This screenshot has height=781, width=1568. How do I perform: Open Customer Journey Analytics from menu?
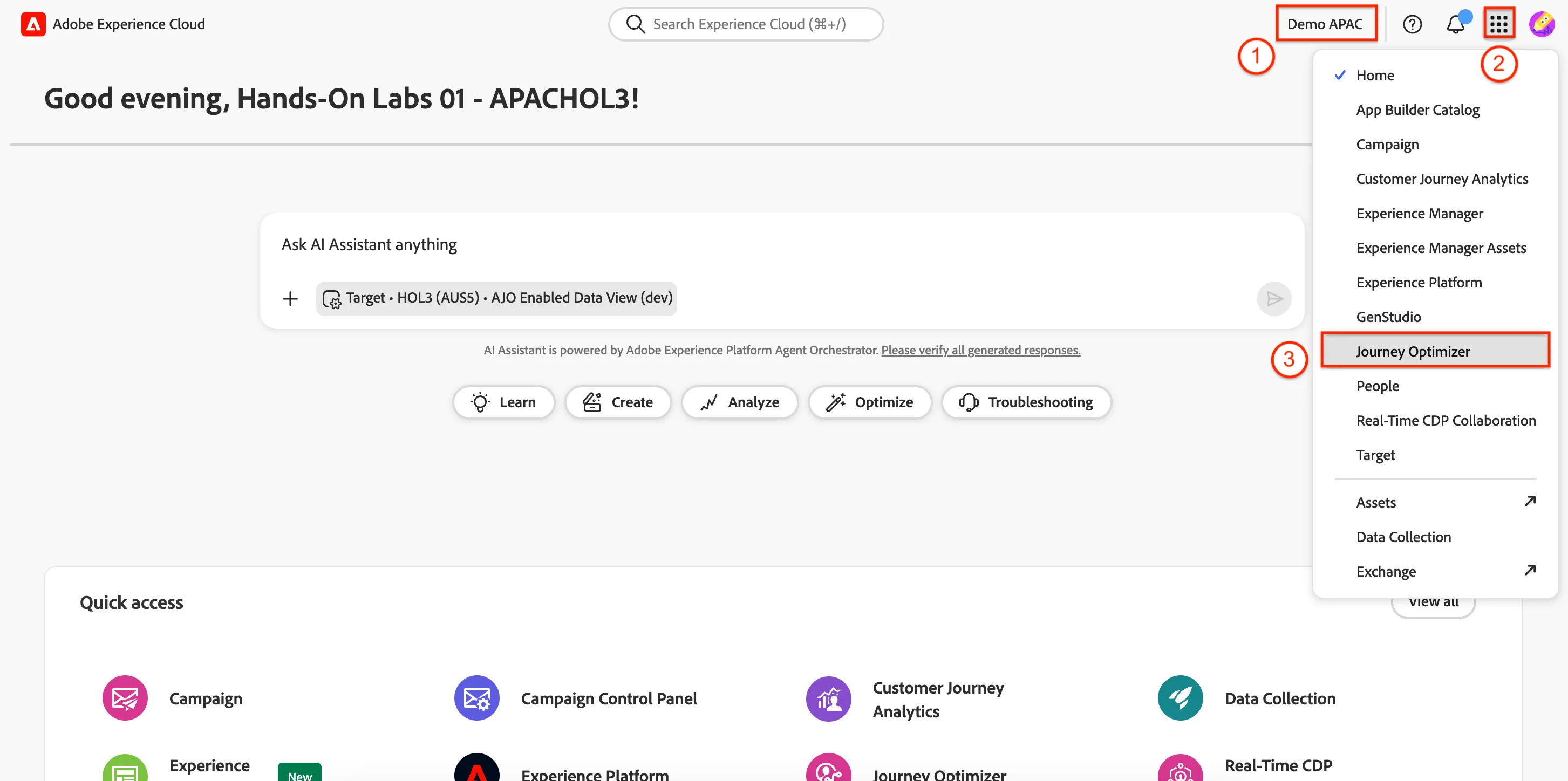(x=1435, y=180)
